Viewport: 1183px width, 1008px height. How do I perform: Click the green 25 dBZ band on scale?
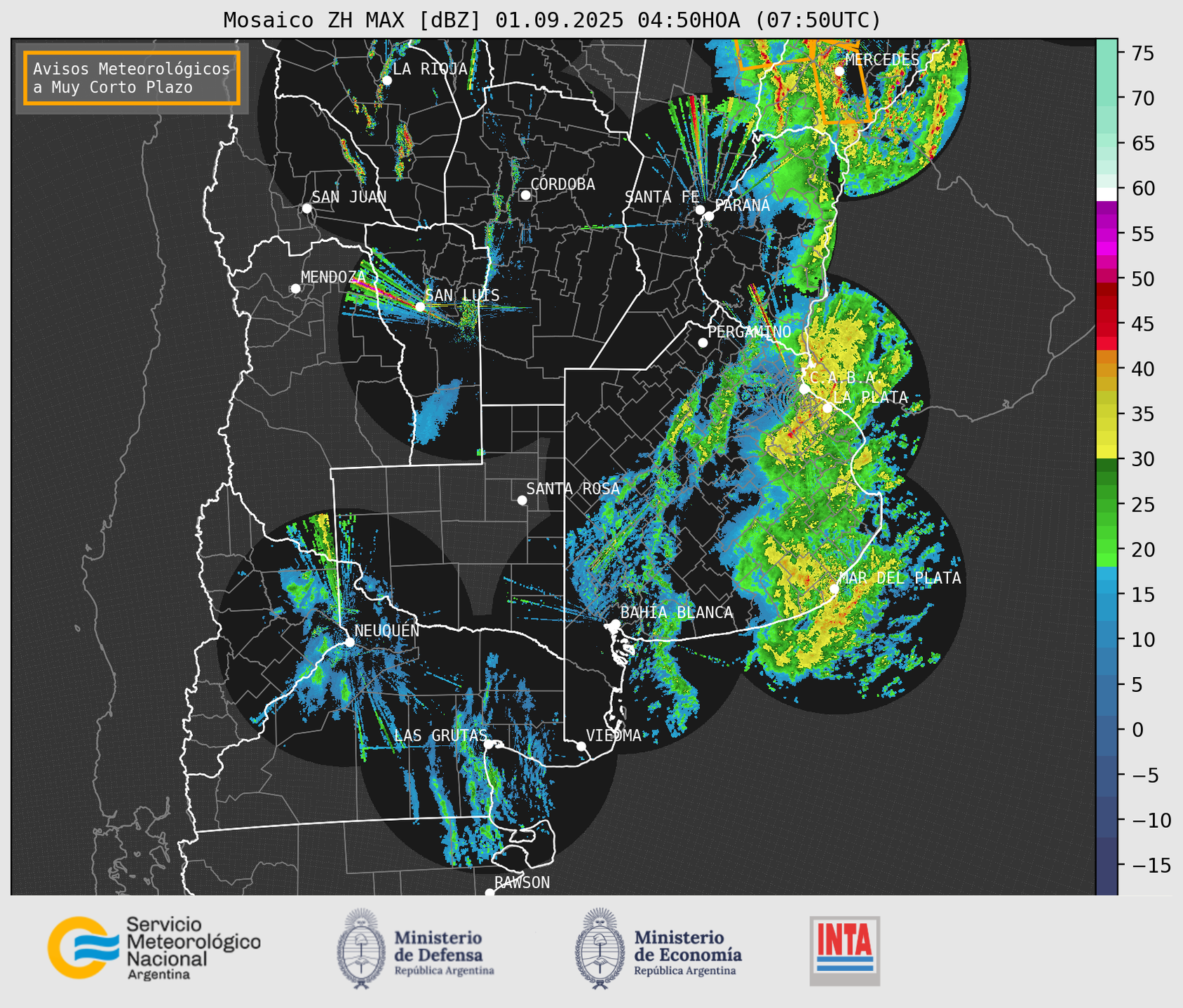point(1107,504)
